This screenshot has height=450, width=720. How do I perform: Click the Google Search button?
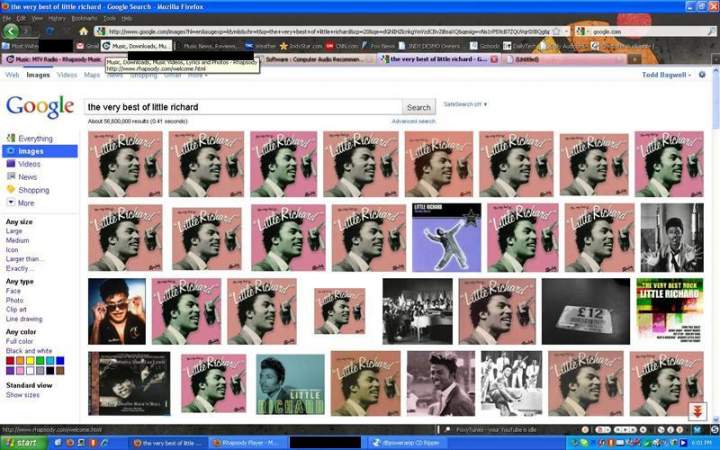pos(419,107)
